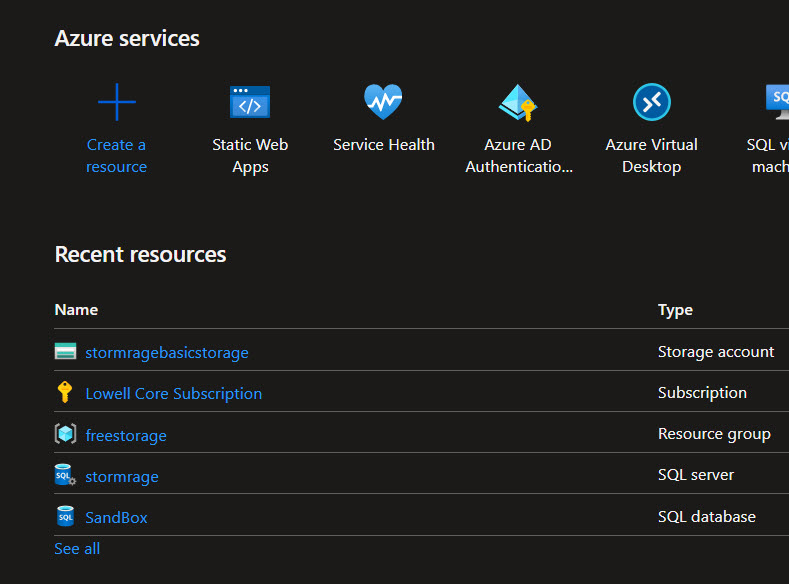Select the Service Health label
Screen dimensions: 789x584
click(x=384, y=145)
